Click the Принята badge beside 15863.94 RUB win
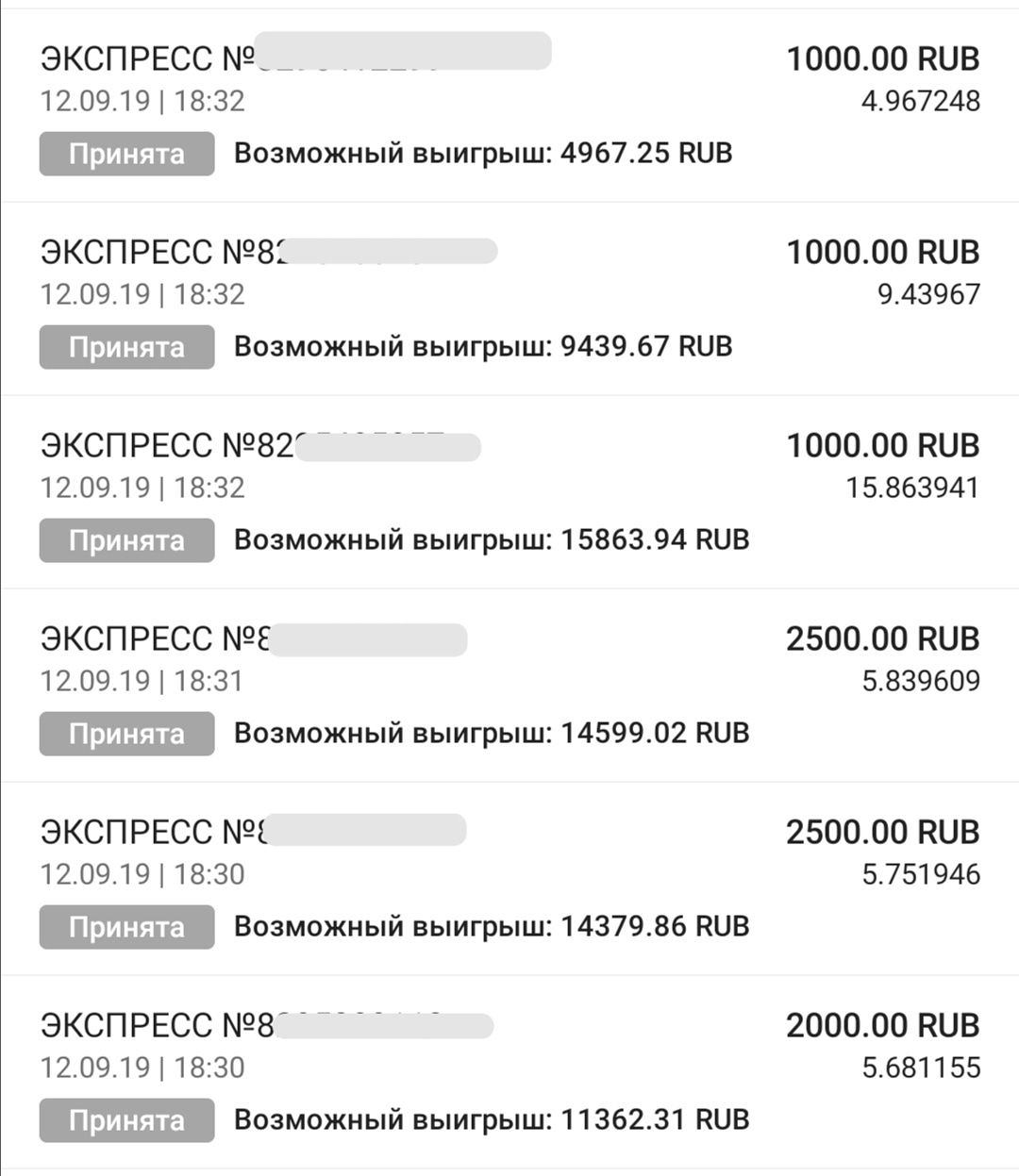The width and height of the screenshot is (1019, 1176). [x=126, y=540]
